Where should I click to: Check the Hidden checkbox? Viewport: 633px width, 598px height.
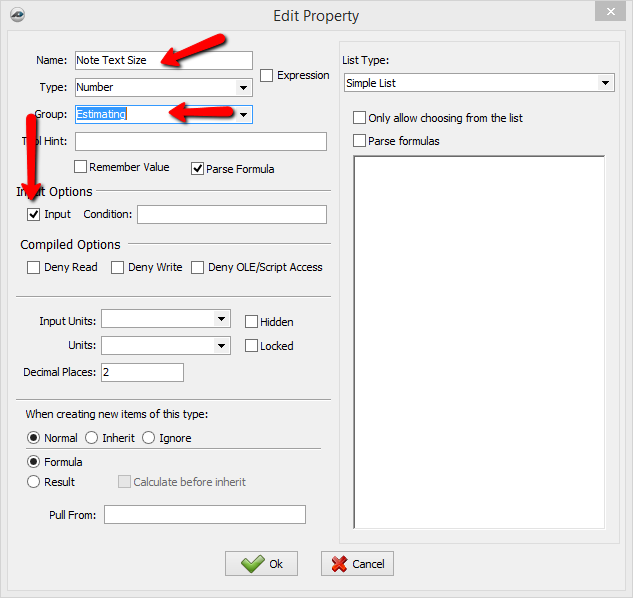pos(251,322)
